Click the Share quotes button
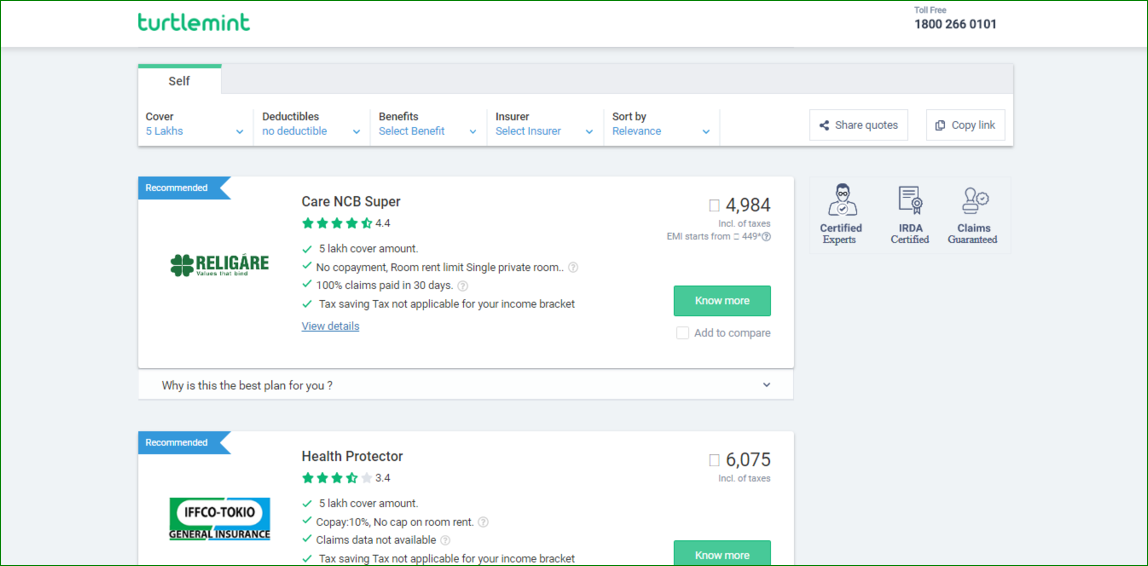This screenshot has width=1148, height=566. [x=858, y=125]
